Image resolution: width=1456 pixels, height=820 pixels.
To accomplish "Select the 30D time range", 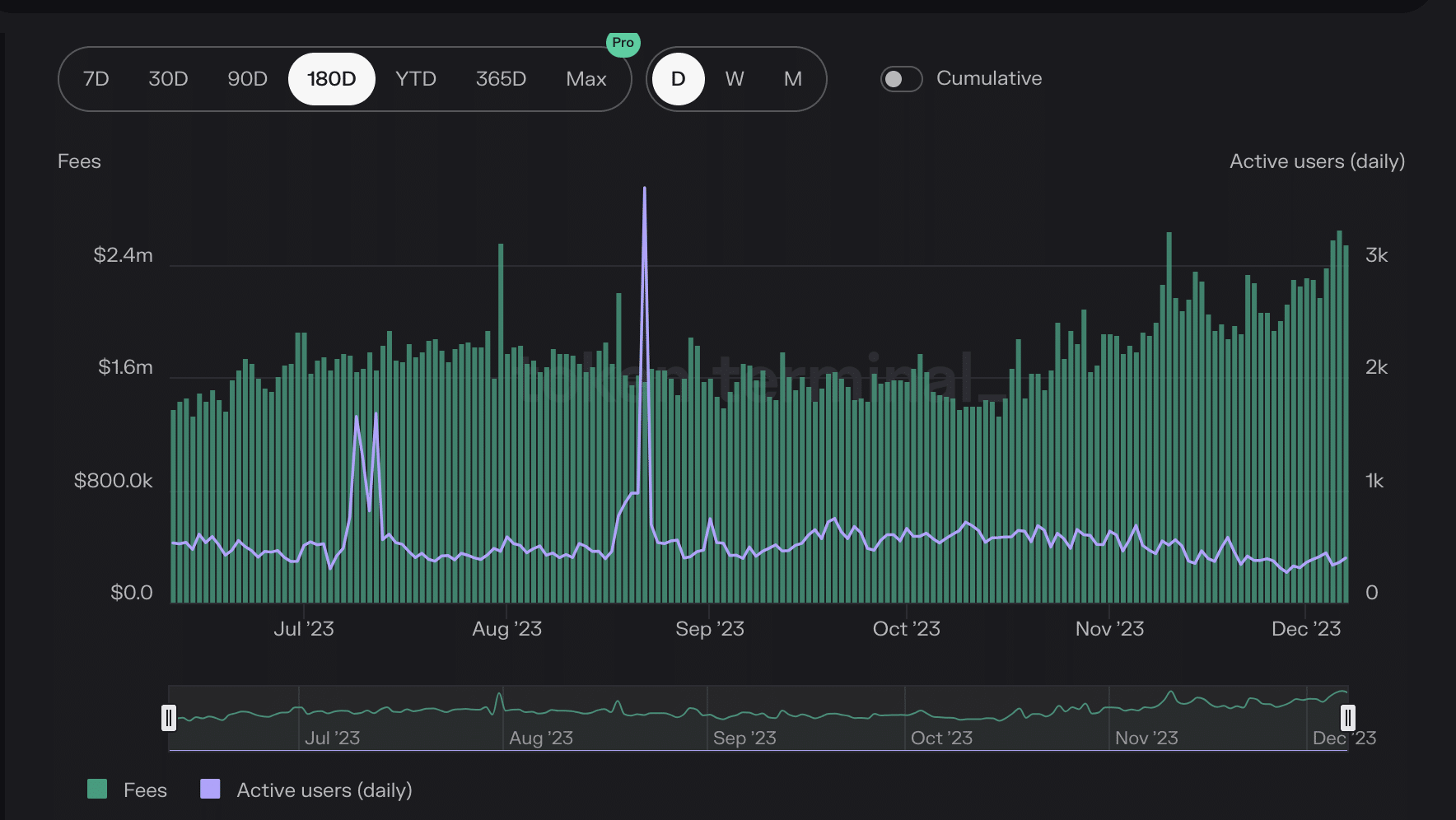I will pos(168,79).
